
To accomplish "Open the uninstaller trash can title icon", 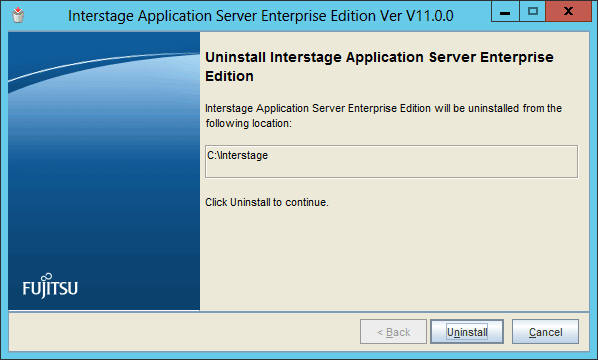I will click(18, 15).
